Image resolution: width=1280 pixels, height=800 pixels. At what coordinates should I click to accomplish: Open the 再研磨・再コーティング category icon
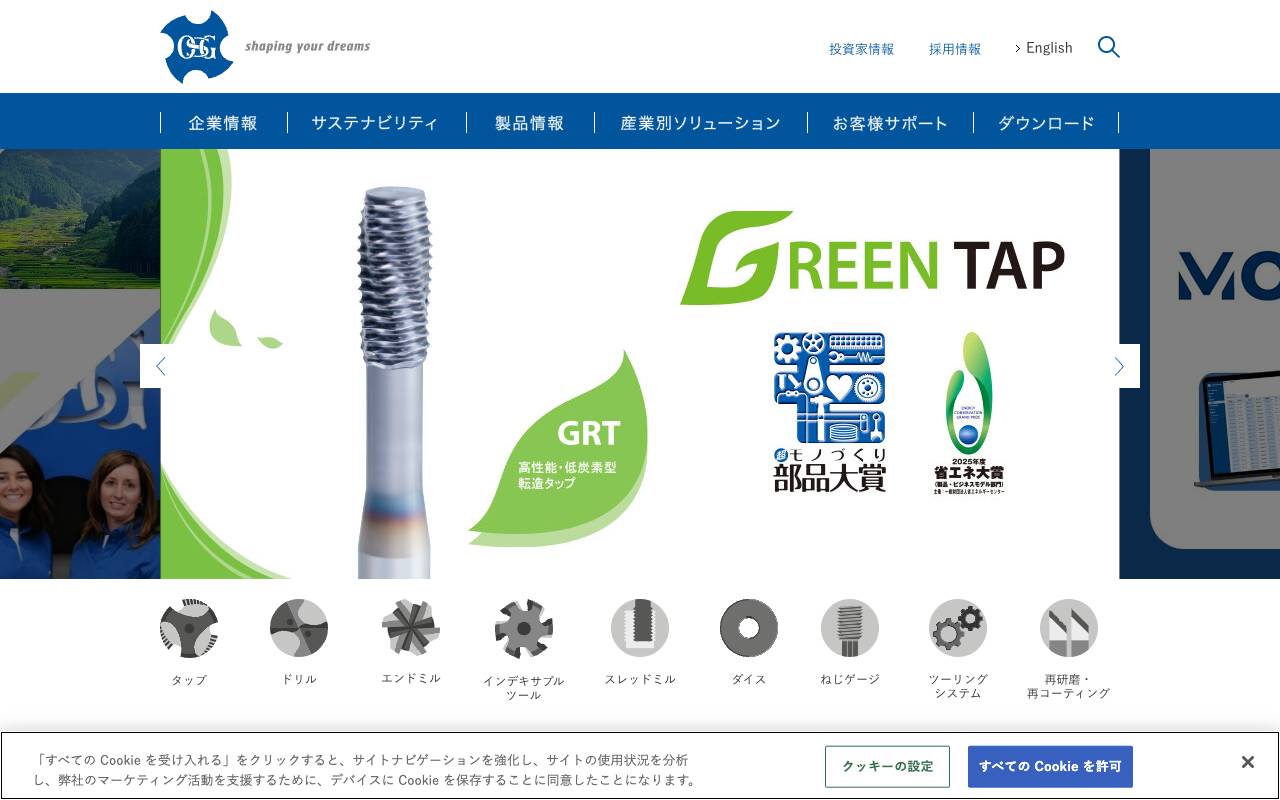[1068, 628]
